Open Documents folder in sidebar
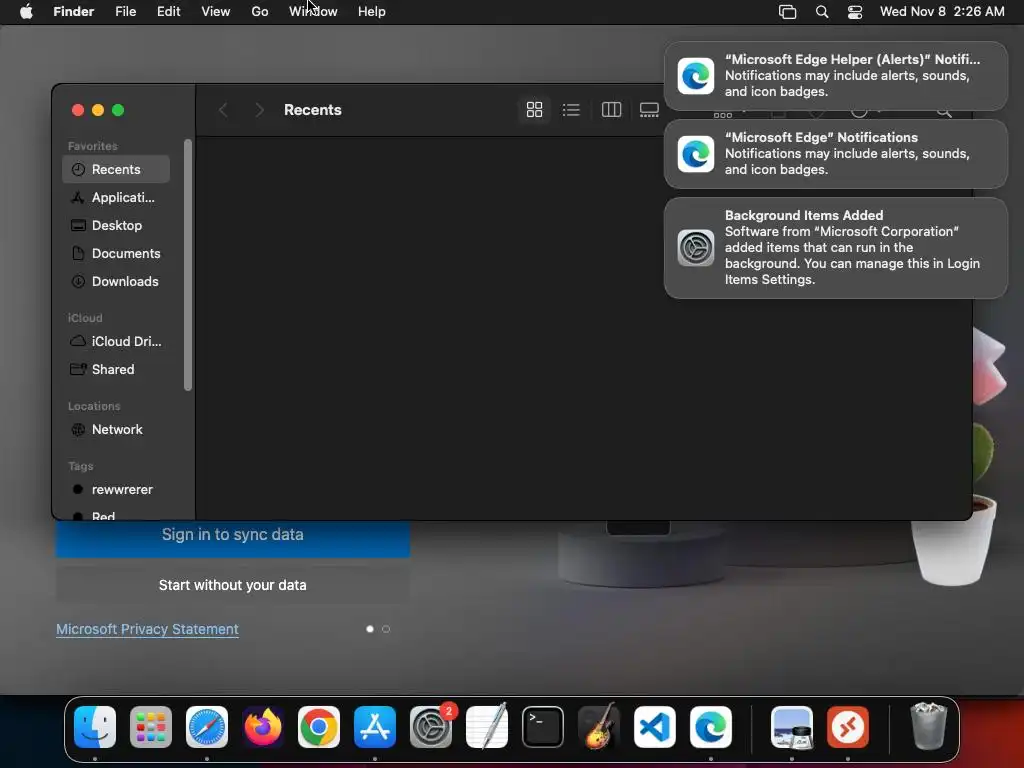This screenshot has height=768, width=1024. tap(116, 253)
